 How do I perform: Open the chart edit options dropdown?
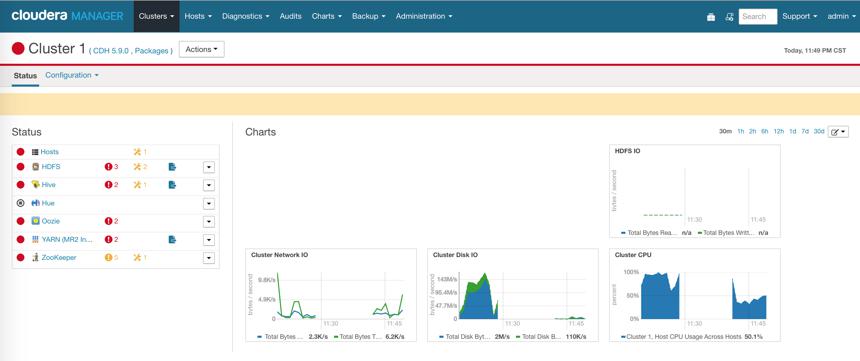tap(839, 132)
